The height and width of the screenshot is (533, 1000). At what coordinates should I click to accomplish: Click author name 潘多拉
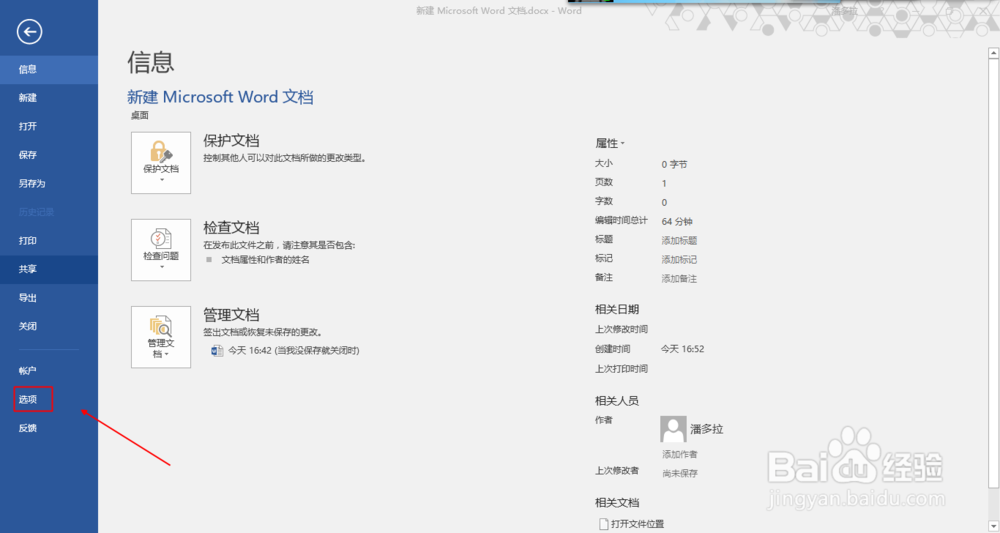click(707, 429)
